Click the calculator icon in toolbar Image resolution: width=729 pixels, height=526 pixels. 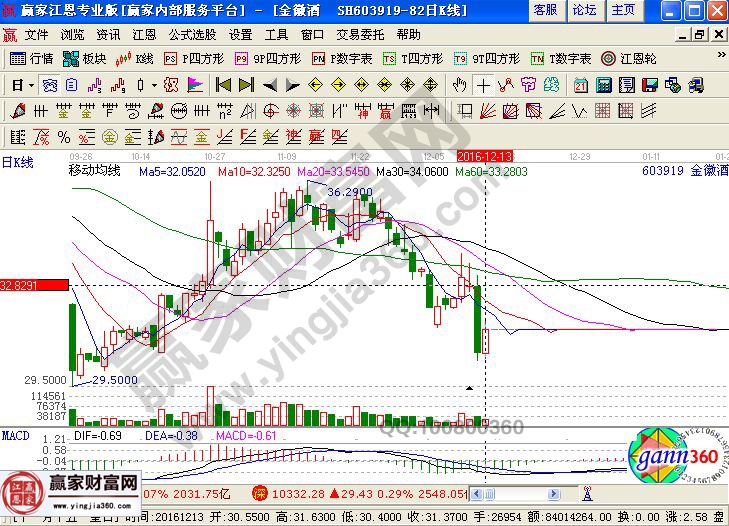(x=604, y=85)
